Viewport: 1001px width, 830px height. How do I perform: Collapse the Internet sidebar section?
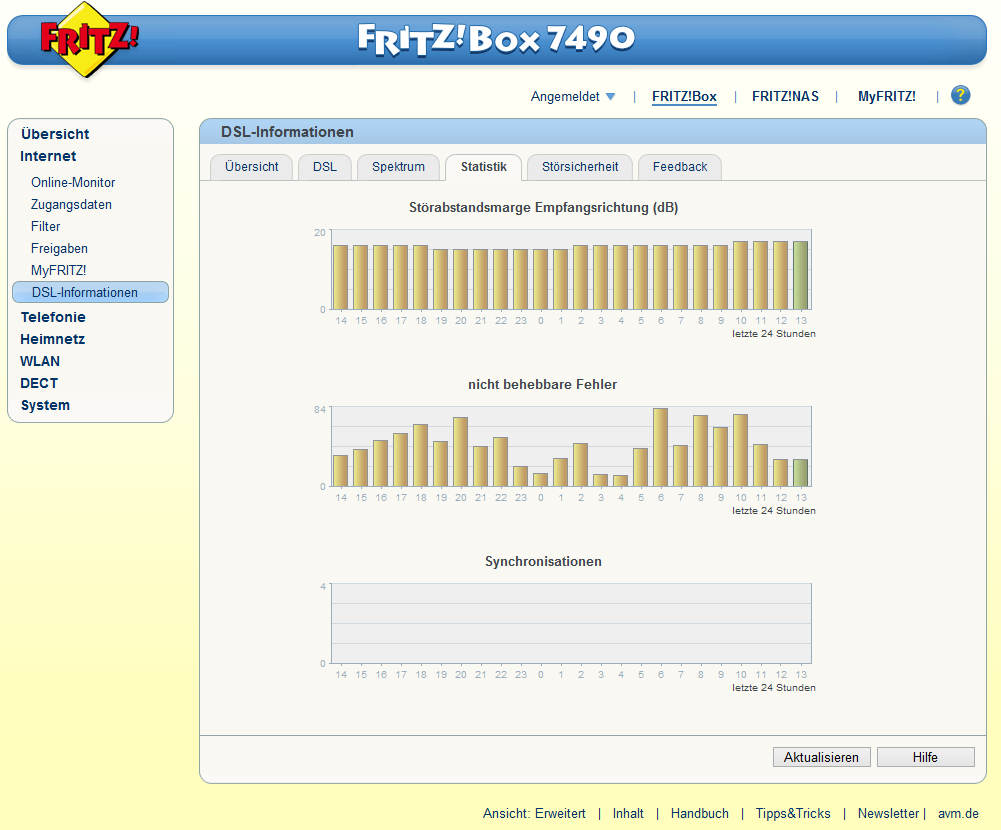tap(48, 156)
